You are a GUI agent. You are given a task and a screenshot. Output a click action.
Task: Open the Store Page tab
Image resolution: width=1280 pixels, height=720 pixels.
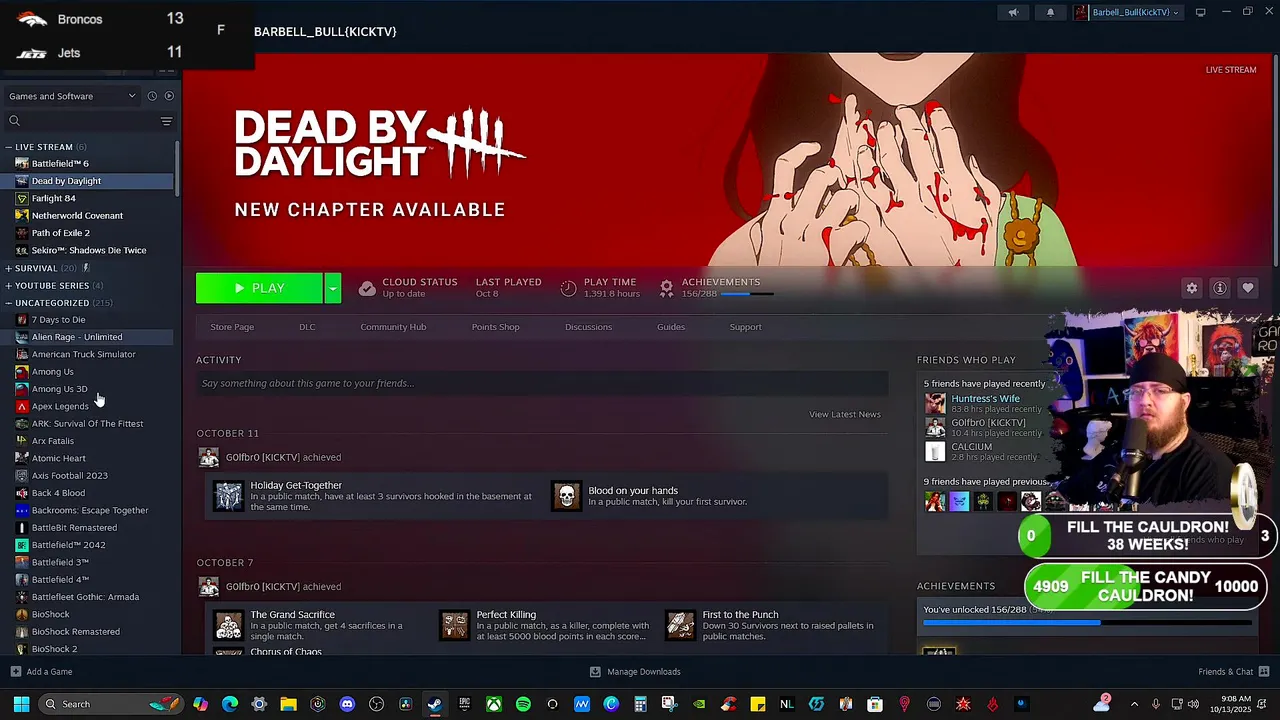[232, 327]
